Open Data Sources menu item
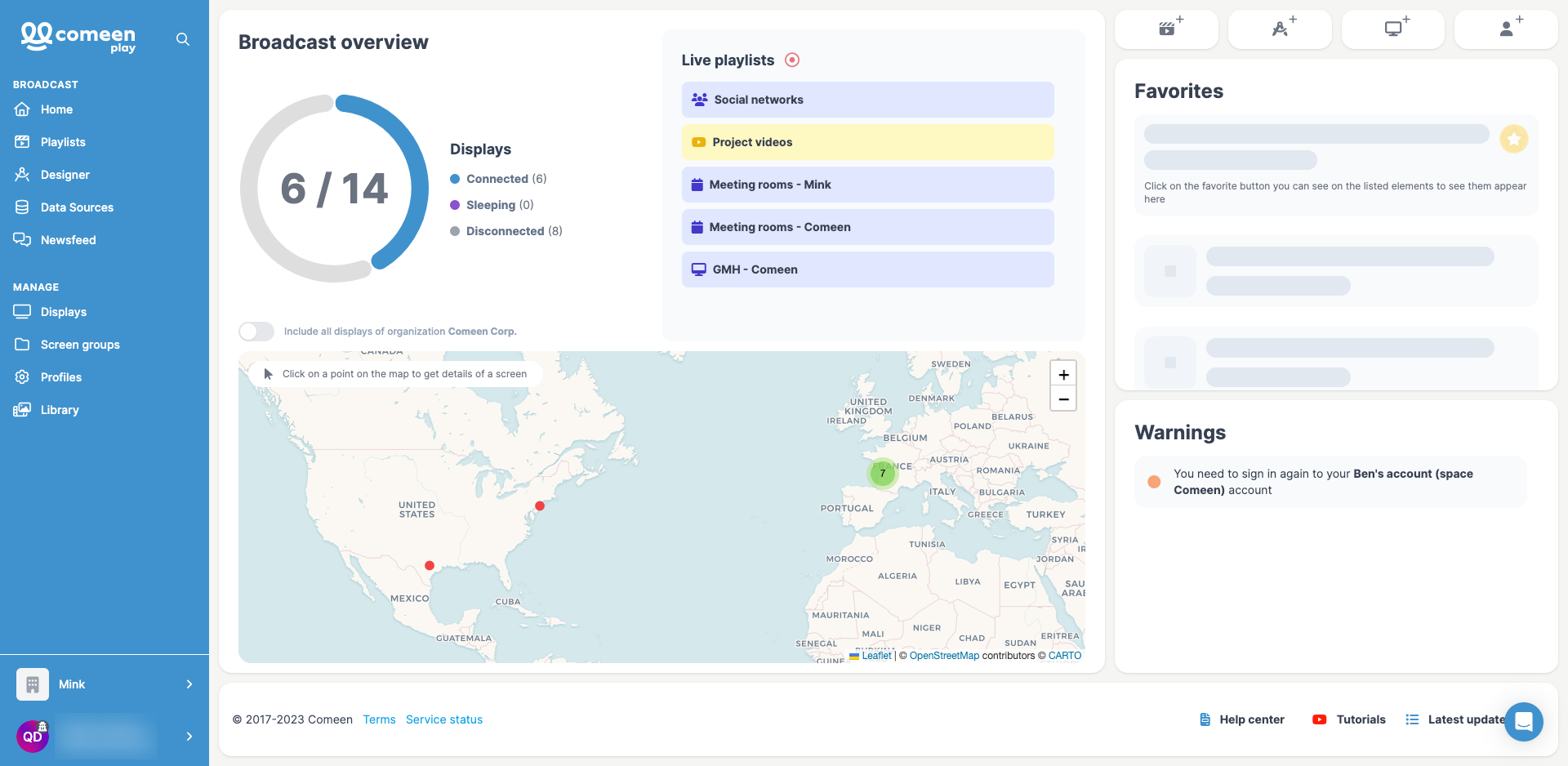1568x766 pixels. 77,207
